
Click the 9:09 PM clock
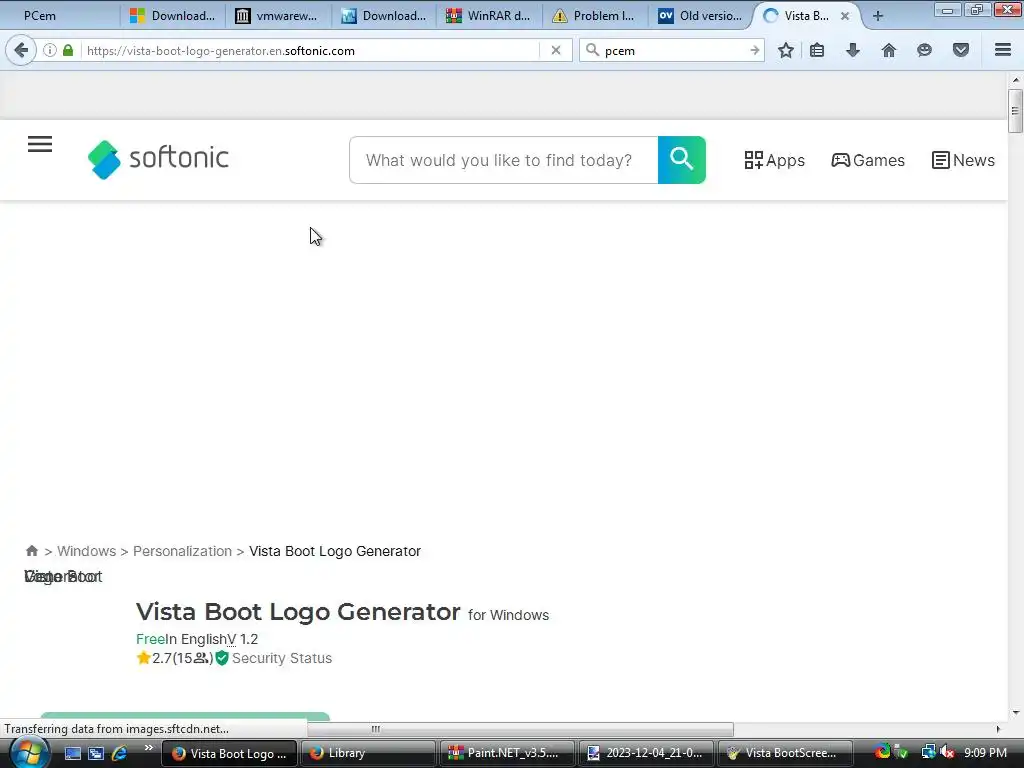pyautogui.click(x=985, y=753)
